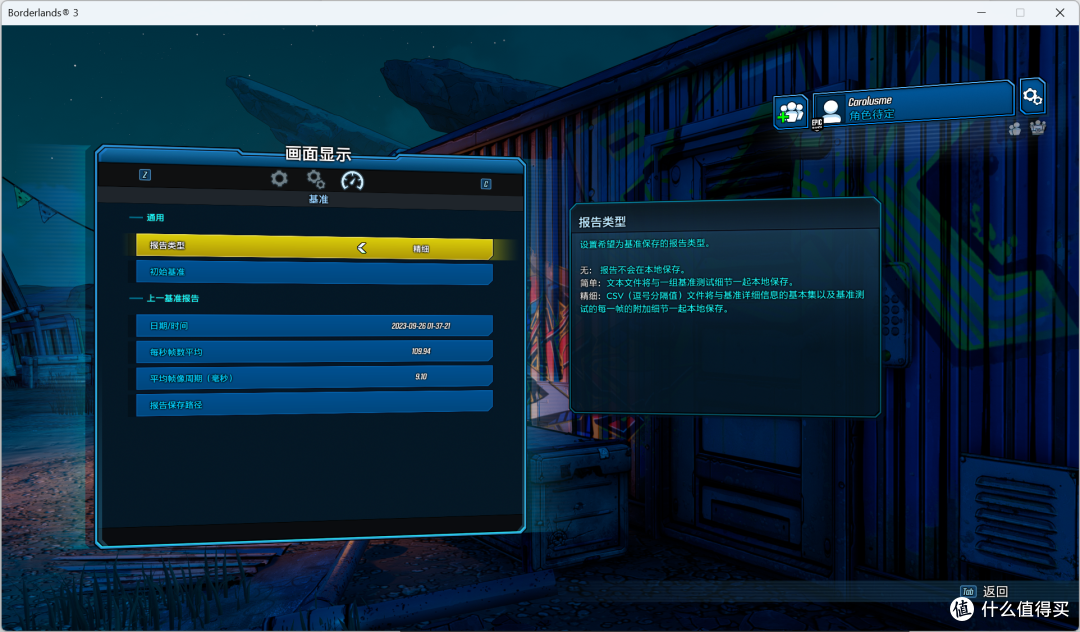This screenshot has width=1080, height=632.
Task: Click the Z previous-tab key icon
Action: tap(145, 175)
